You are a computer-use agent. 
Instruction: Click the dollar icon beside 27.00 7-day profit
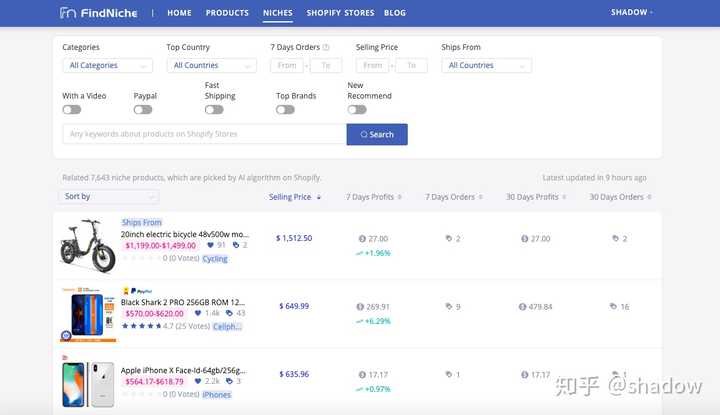(x=362, y=239)
